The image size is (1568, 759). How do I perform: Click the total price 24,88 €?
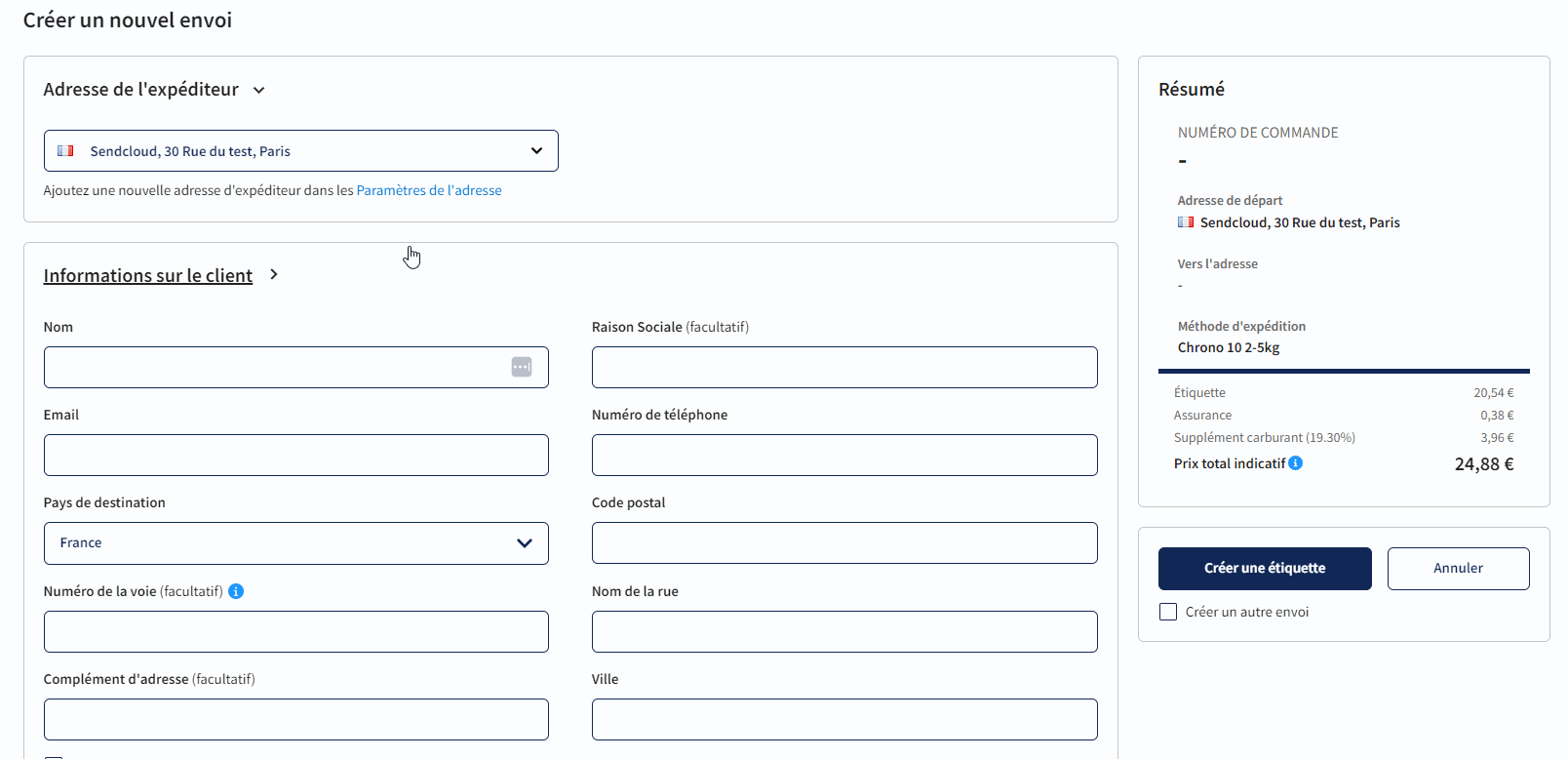point(1484,464)
